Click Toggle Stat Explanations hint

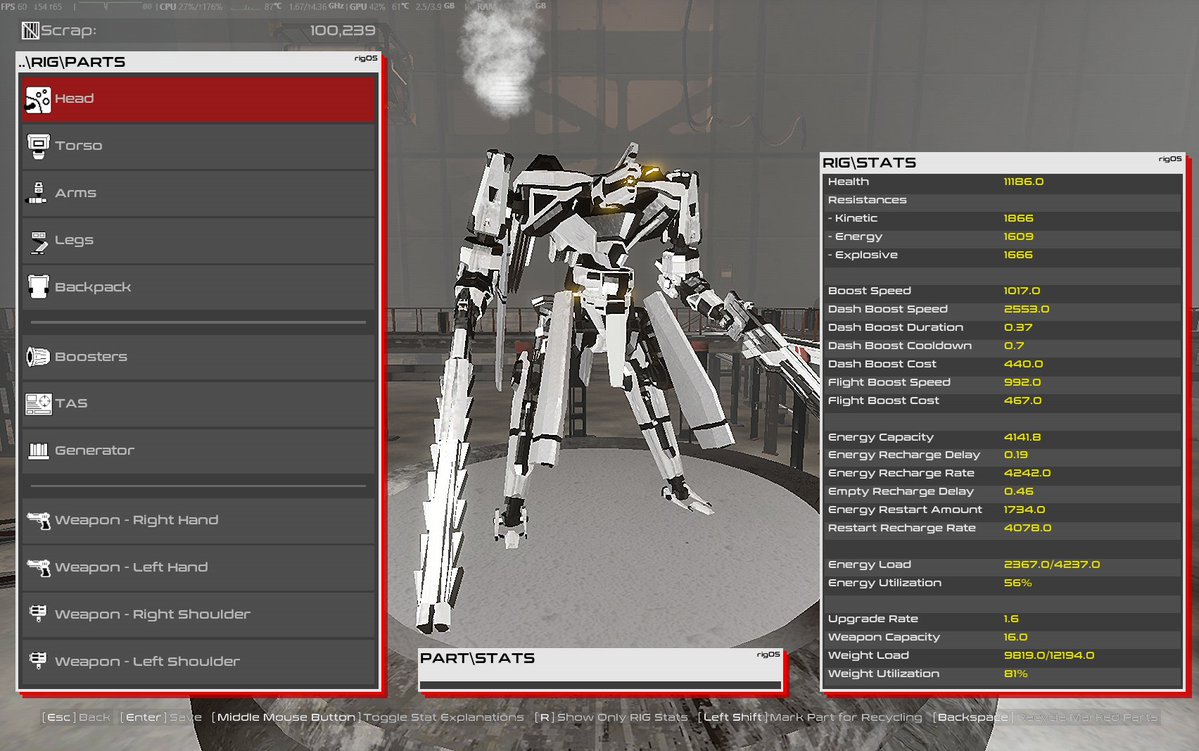point(368,717)
